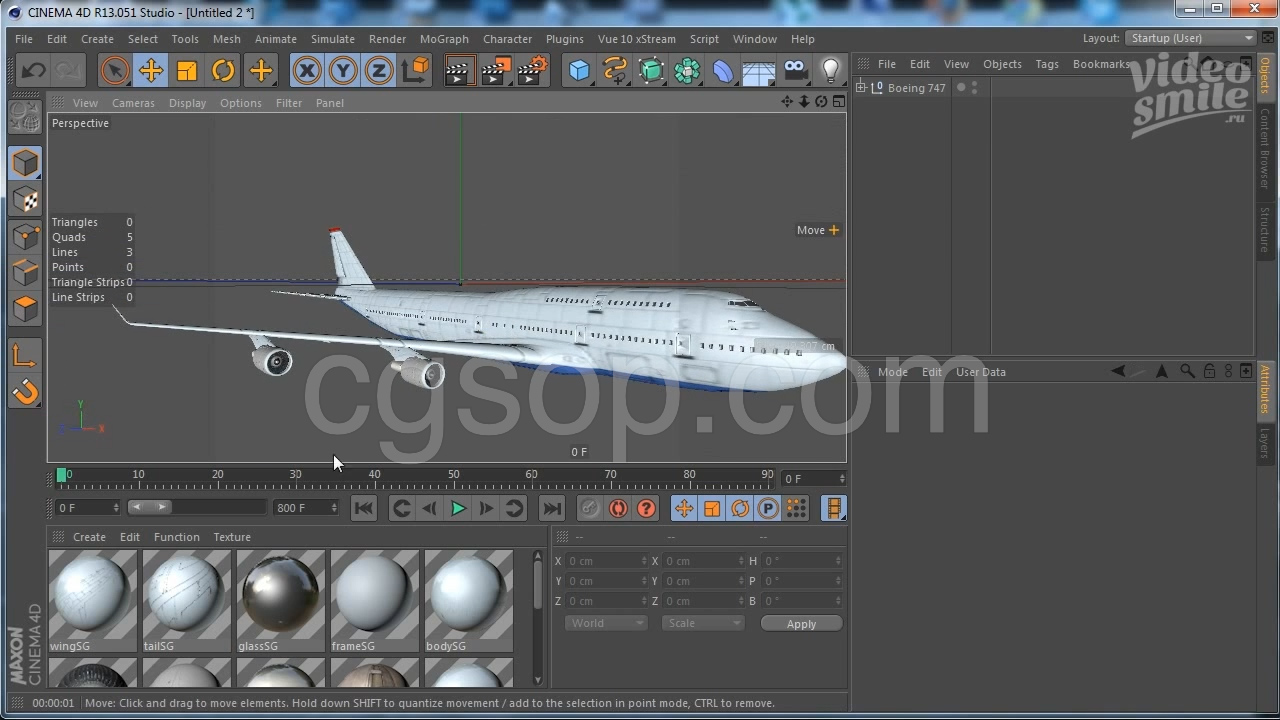Open the Simulate menu
Viewport: 1280px width, 720px height.
[333, 39]
